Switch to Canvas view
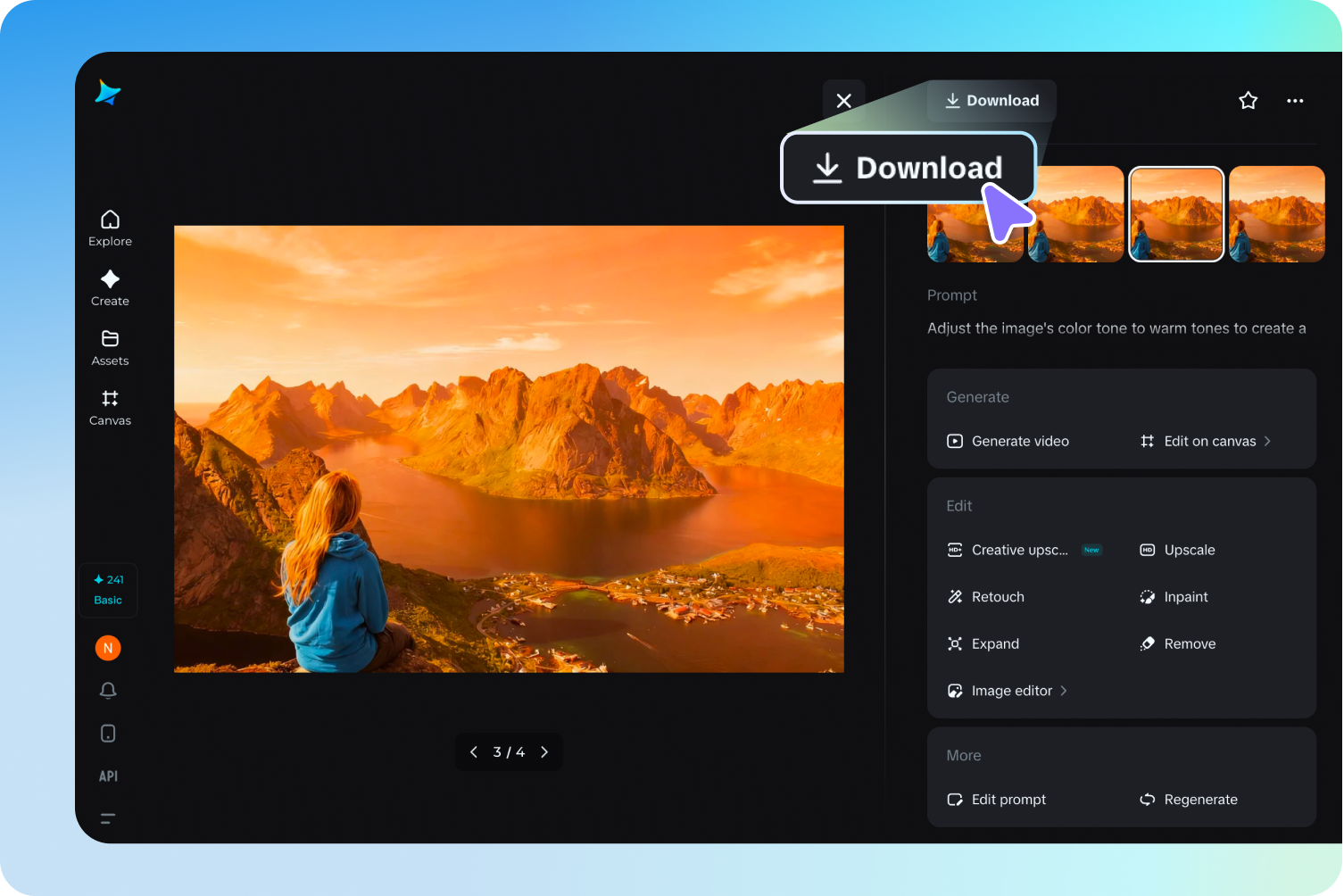Viewport: 1344px width, 896px height. (110, 407)
